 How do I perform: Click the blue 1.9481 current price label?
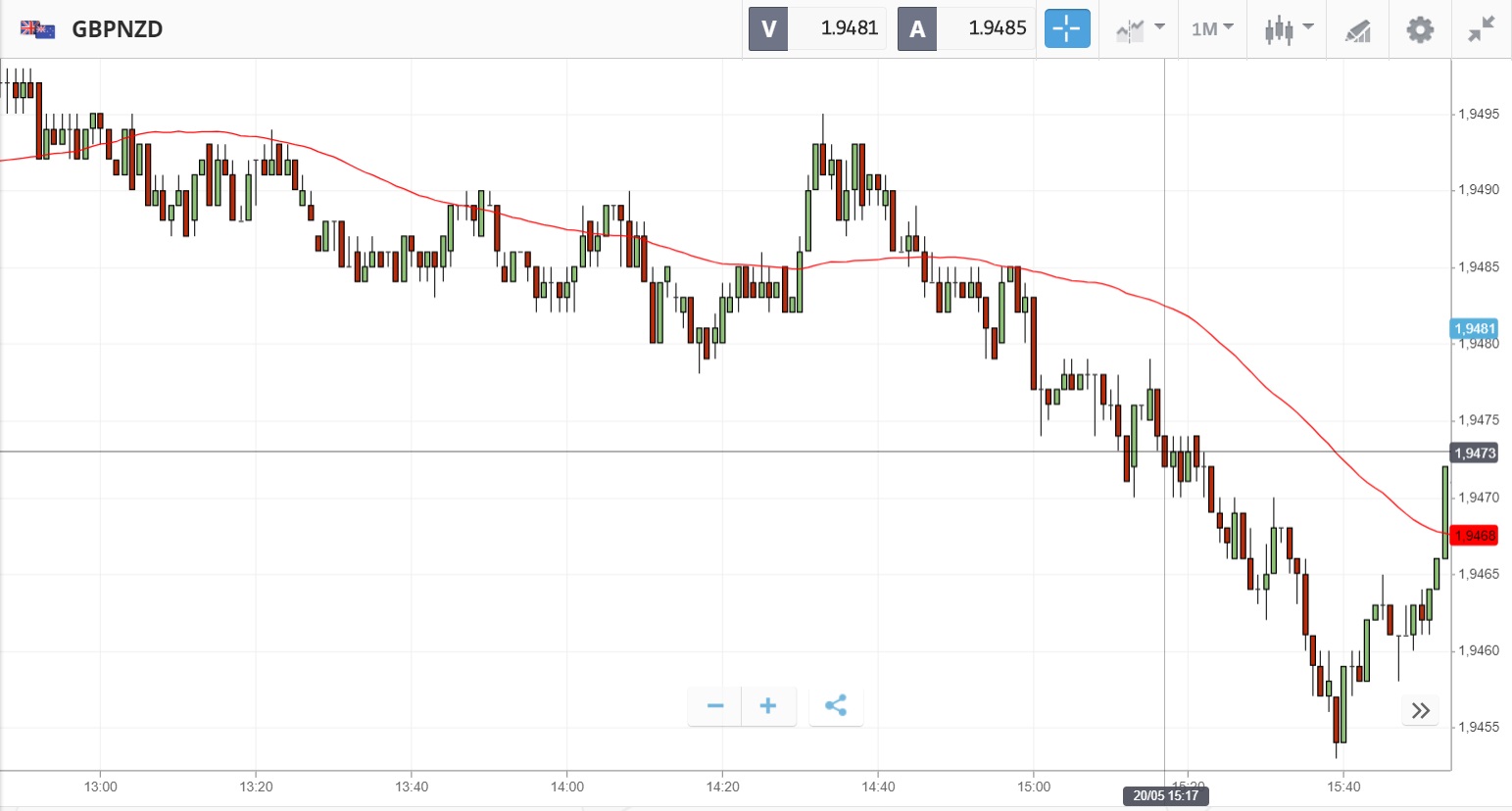1474,329
